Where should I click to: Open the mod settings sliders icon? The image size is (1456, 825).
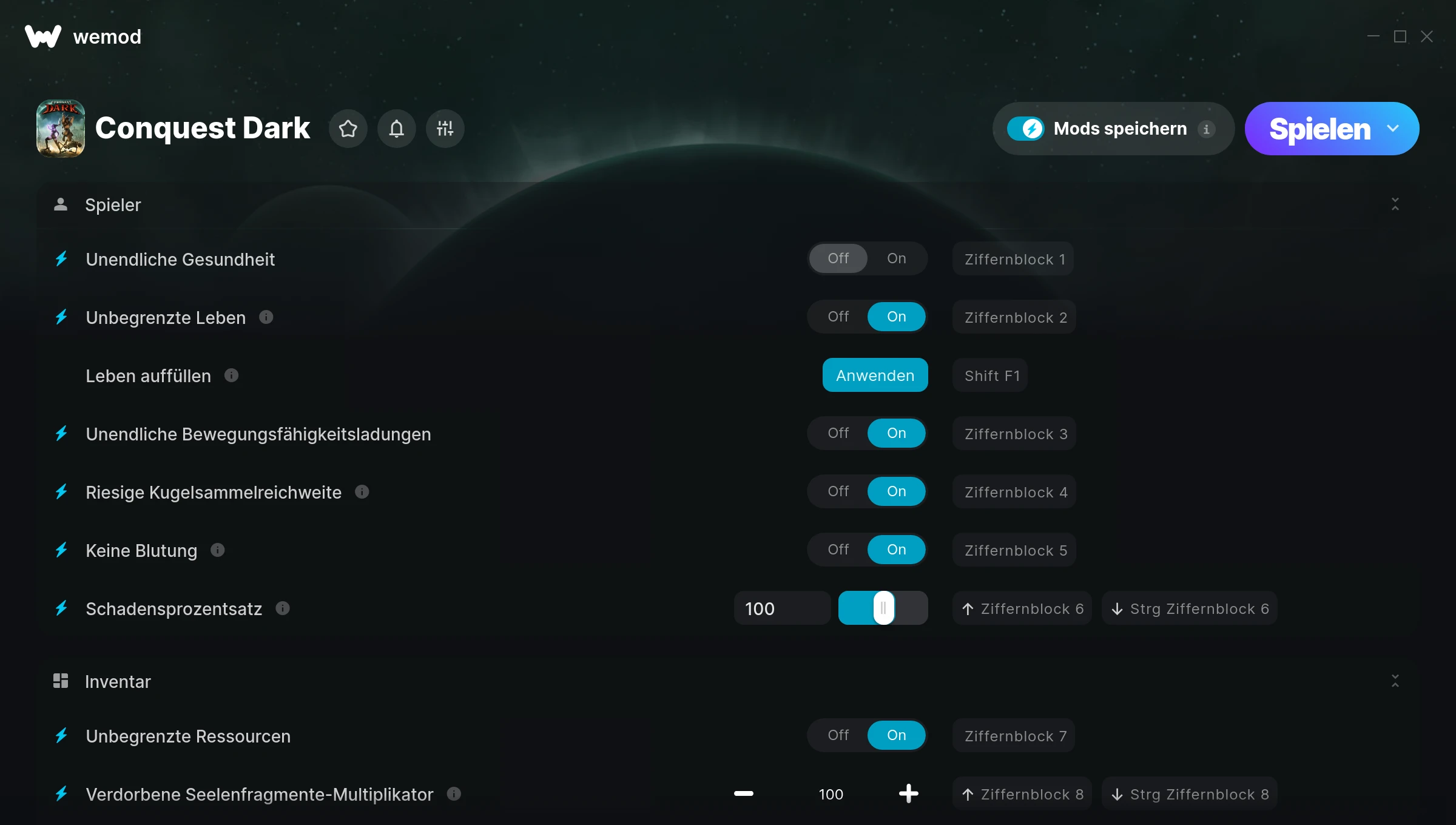click(445, 129)
